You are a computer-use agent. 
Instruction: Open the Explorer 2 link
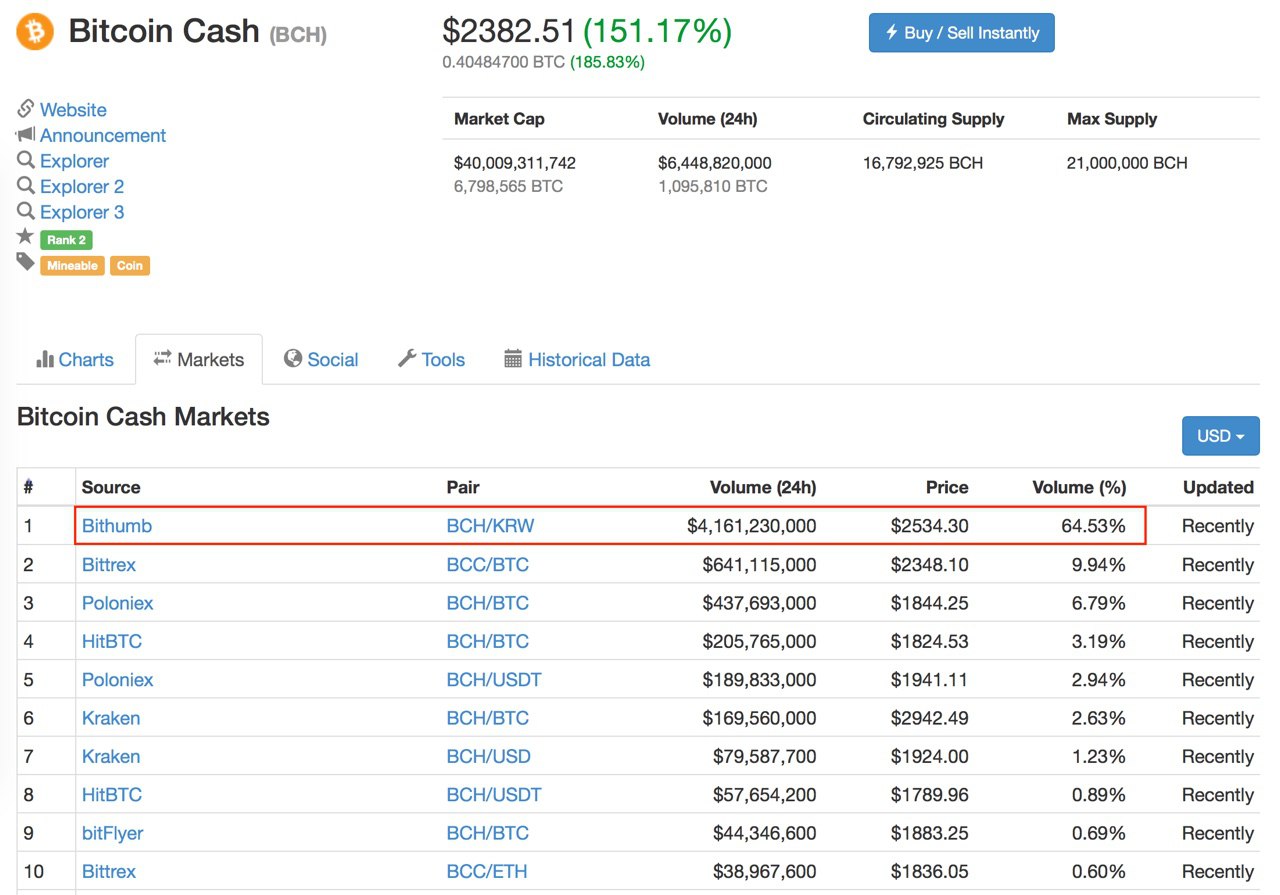tap(82, 187)
